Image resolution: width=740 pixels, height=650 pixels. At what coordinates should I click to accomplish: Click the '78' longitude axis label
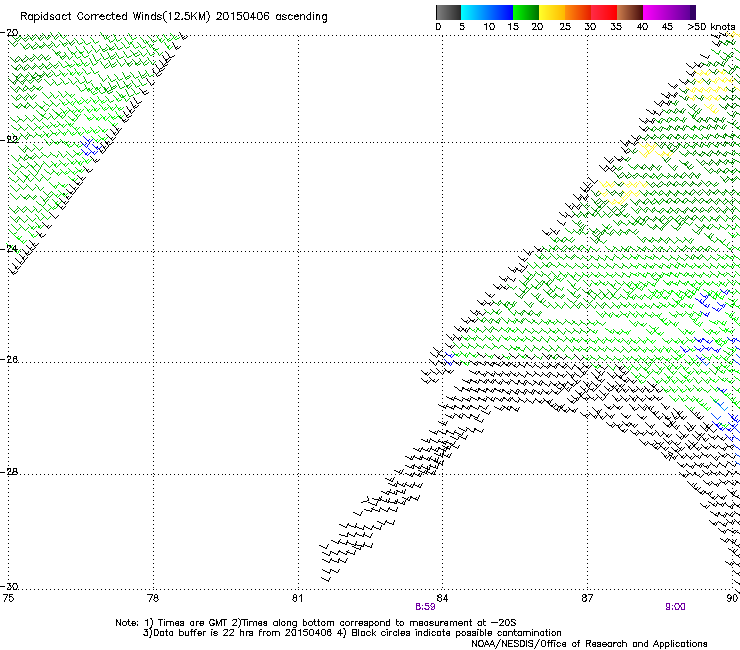pos(153,598)
